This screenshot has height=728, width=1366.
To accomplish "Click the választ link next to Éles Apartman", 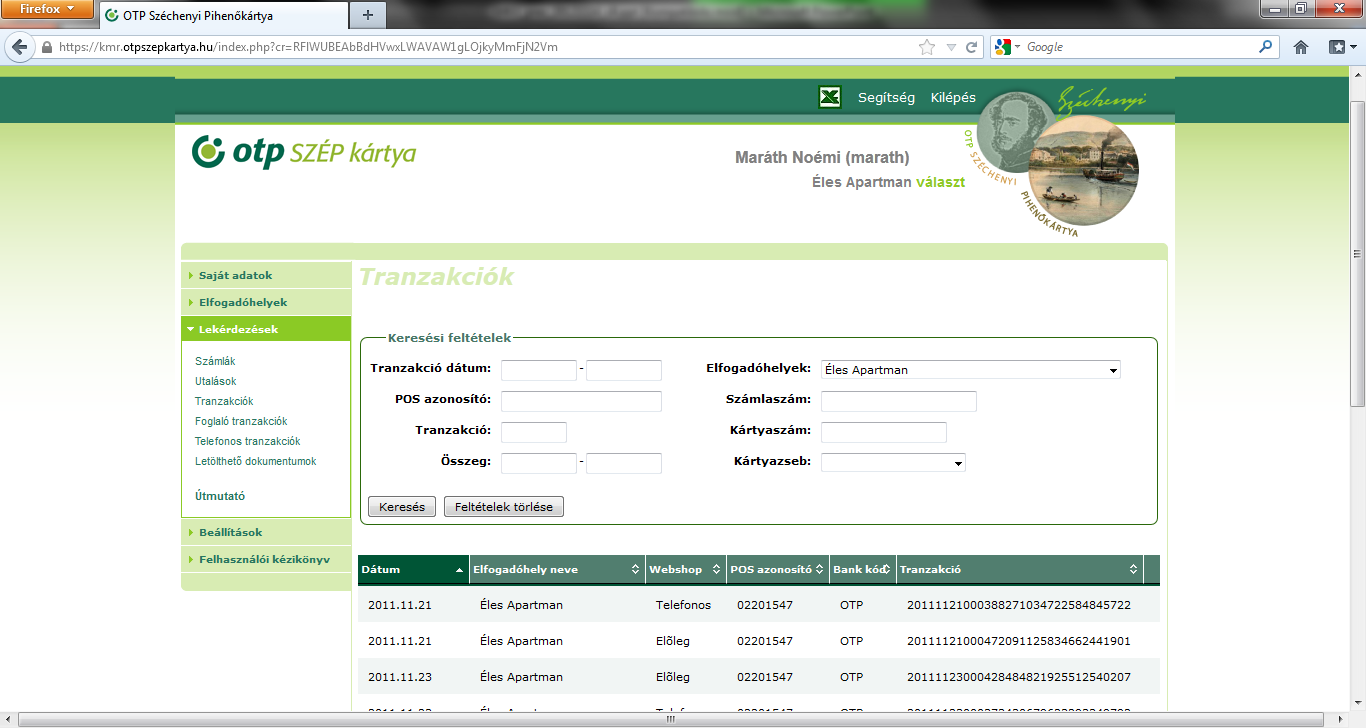I will (x=940, y=183).
